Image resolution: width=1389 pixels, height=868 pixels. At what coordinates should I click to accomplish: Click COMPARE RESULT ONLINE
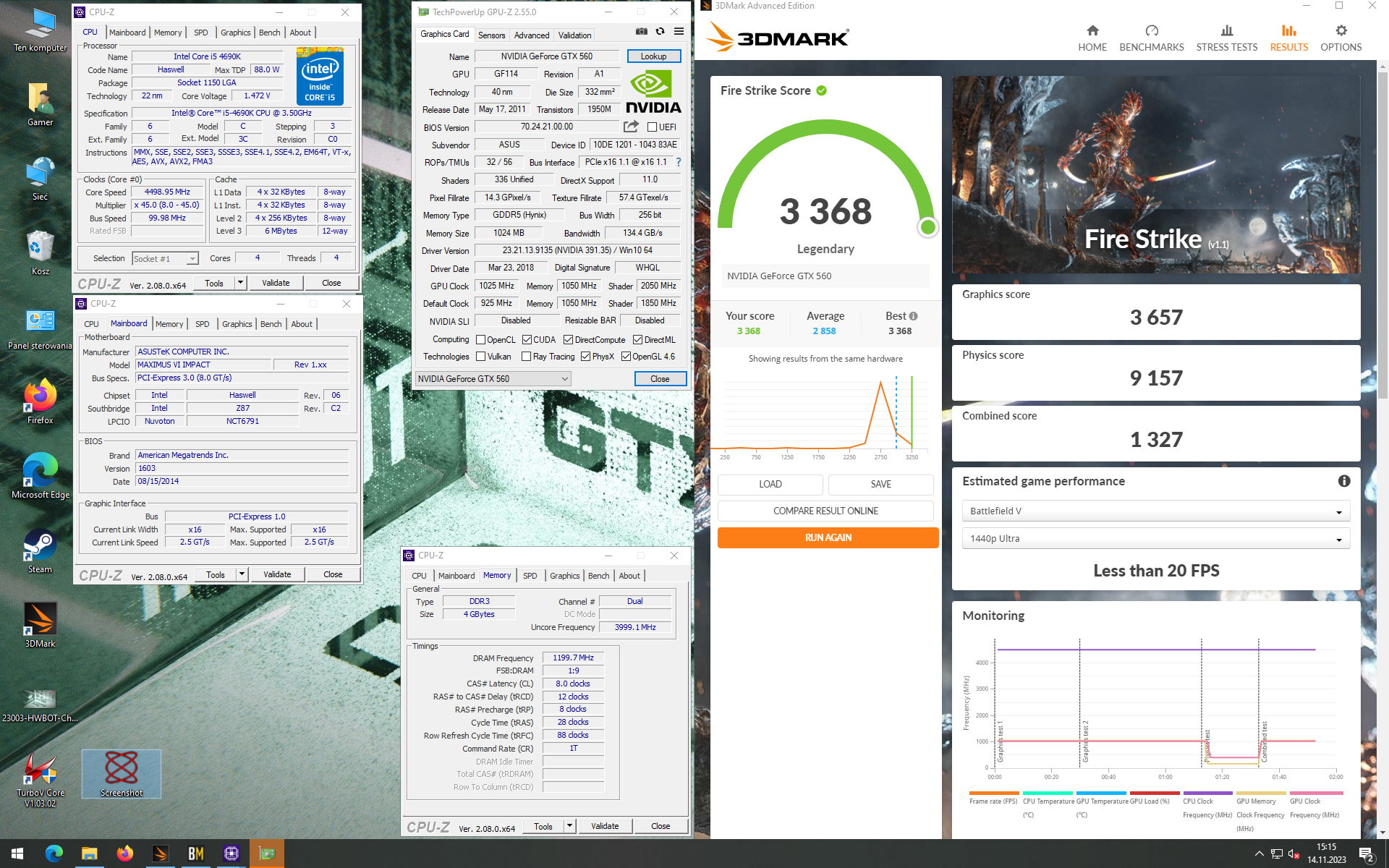(x=825, y=511)
